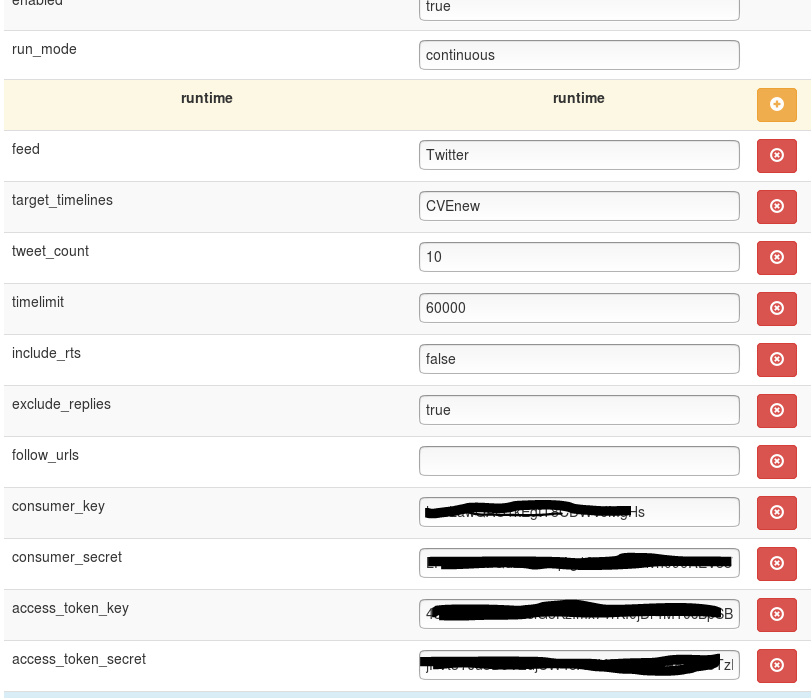Edit the include_rts value false
Screen dimensions: 811x698
click(579, 359)
